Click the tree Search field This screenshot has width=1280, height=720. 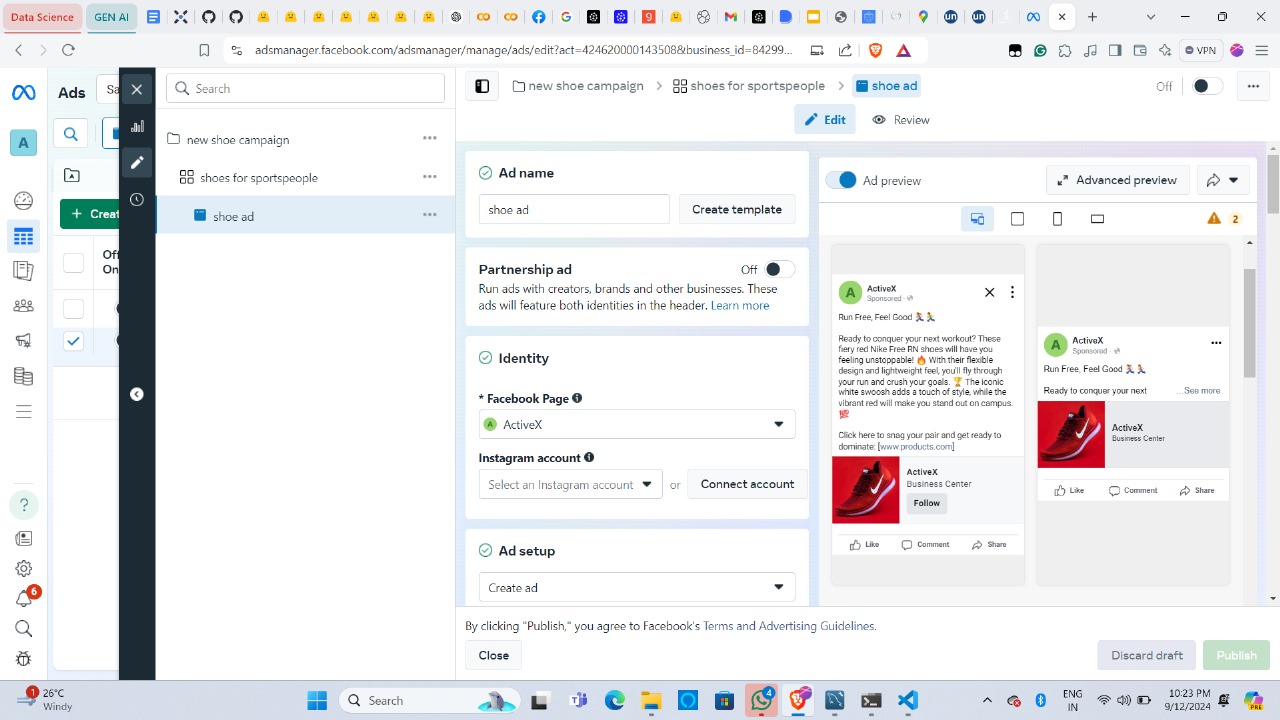click(x=305, y=88)
